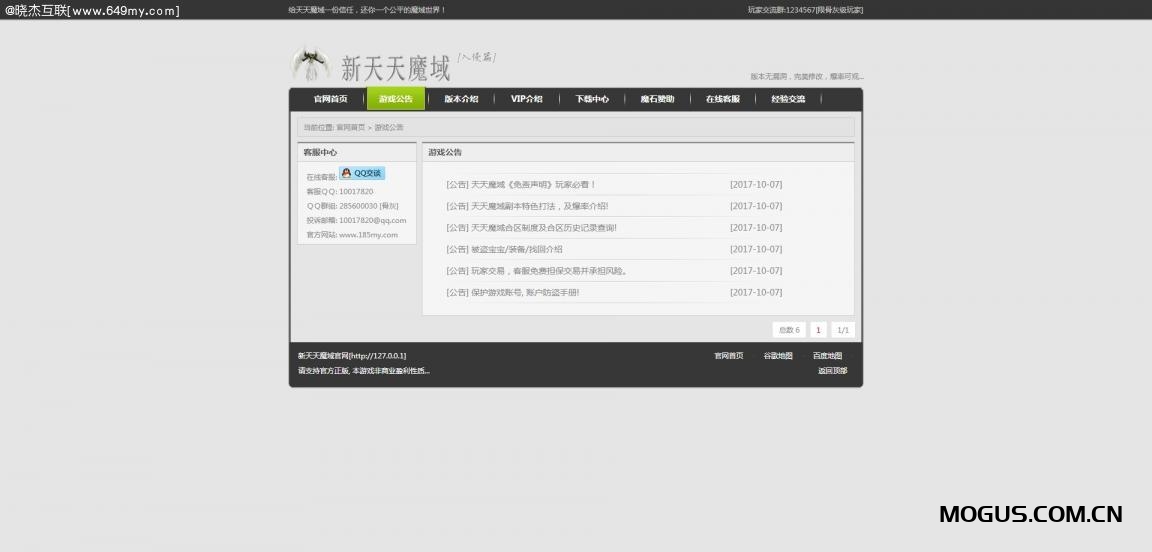1152x552 pixels.
Task: Click 返回顶部 in the footer
Action: pyautogui.click(x=832, y=371)
